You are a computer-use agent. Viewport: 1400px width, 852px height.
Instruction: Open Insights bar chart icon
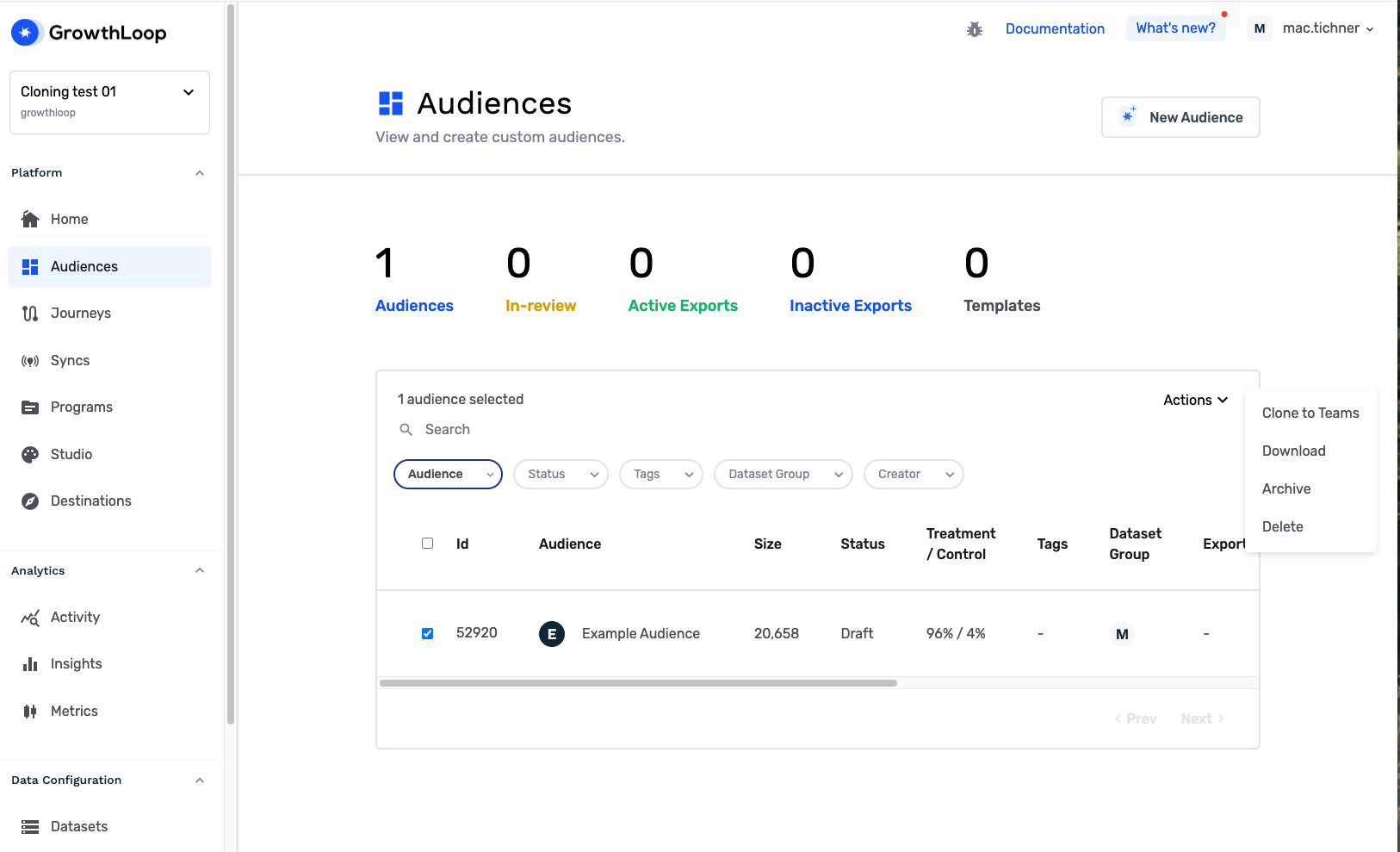(x=30, y=664)
